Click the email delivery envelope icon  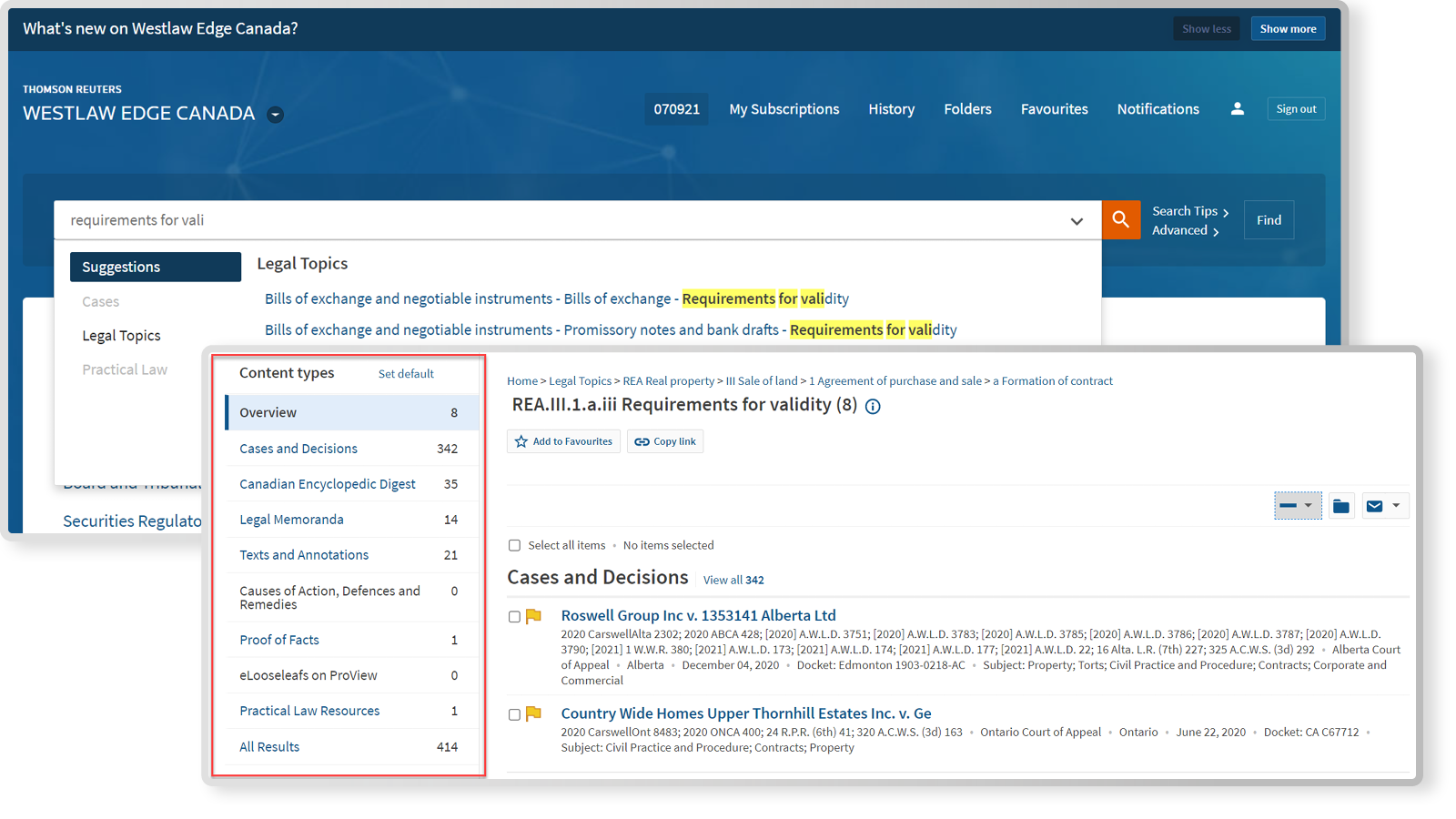1374,506
